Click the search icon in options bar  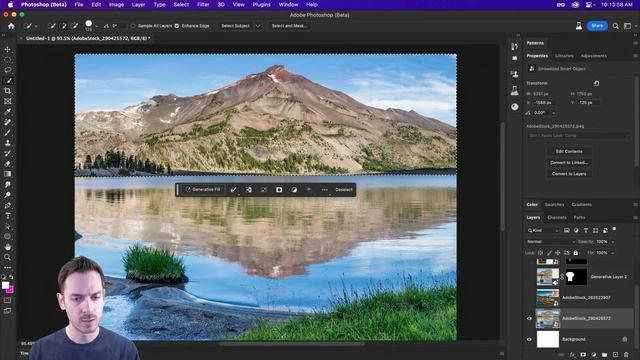(616, 26)
